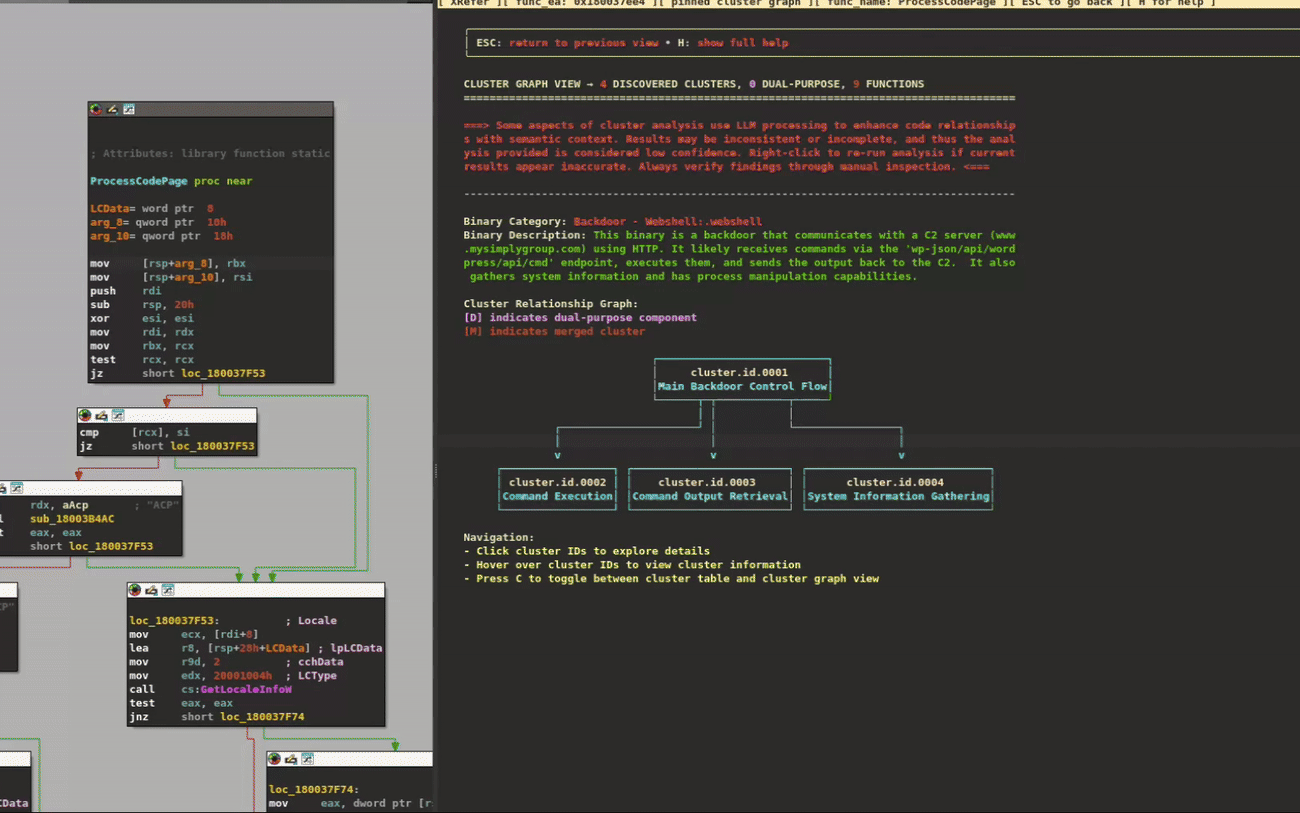Click the '[M] indicates merged cluster' legend
The image size is (1300, 813).
pos(554,332)
